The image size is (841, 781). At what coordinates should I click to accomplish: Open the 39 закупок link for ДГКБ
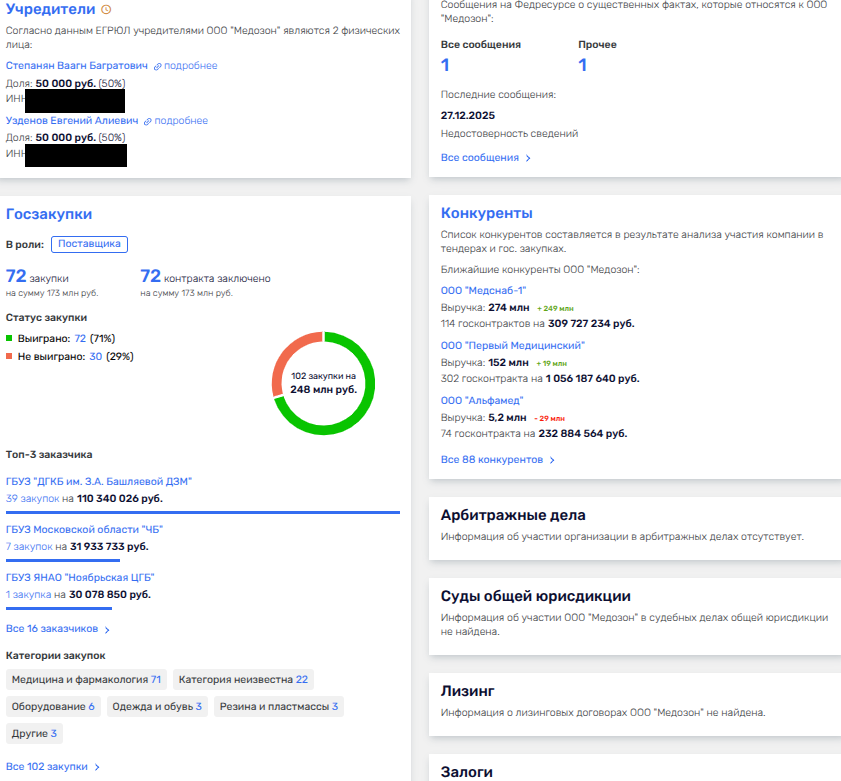[x=32, y=498]
